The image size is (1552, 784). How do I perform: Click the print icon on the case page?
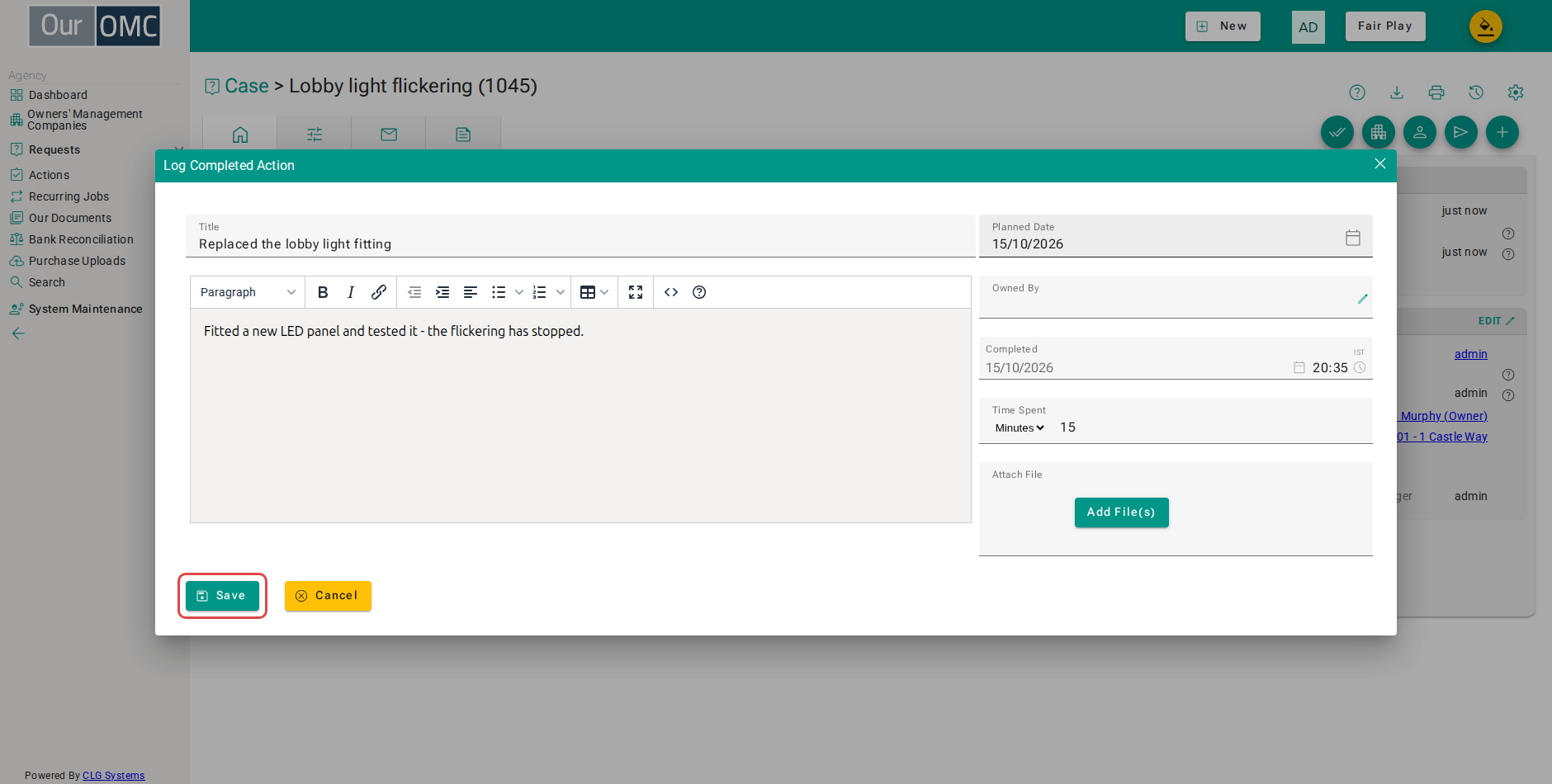1436,92
